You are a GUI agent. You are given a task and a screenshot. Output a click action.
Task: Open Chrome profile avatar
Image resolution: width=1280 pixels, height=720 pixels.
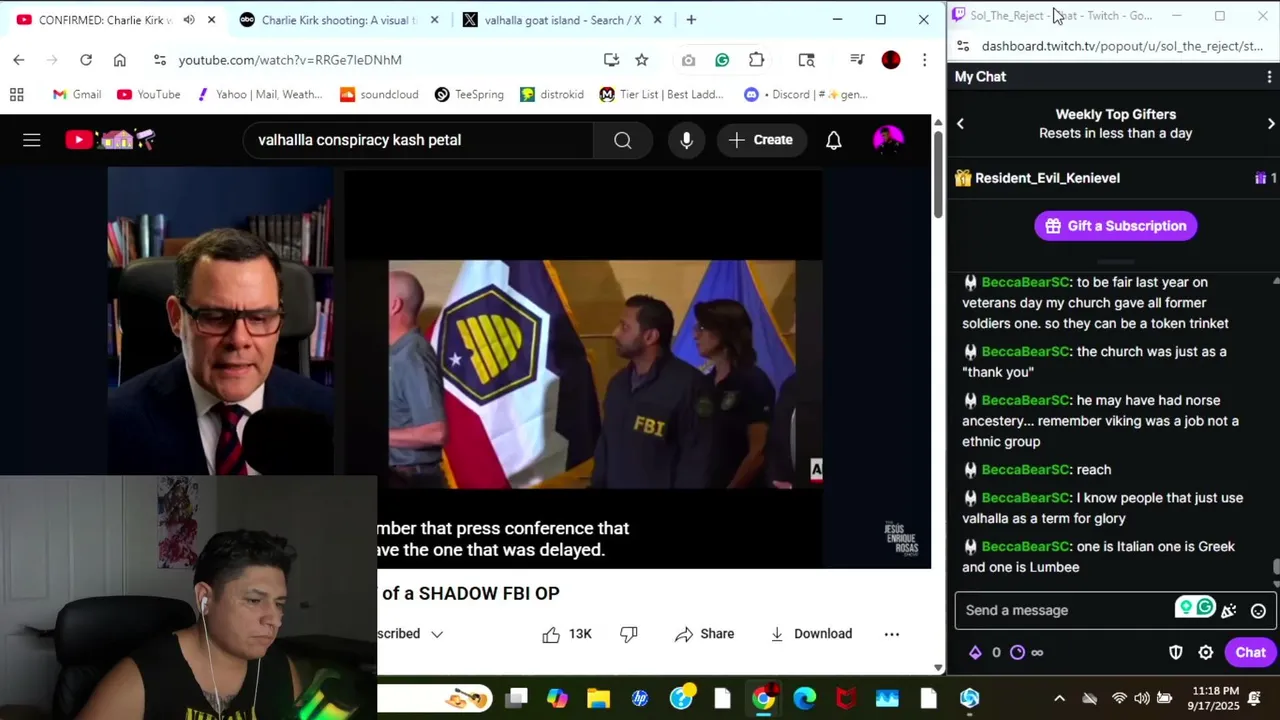pos(891,60)
